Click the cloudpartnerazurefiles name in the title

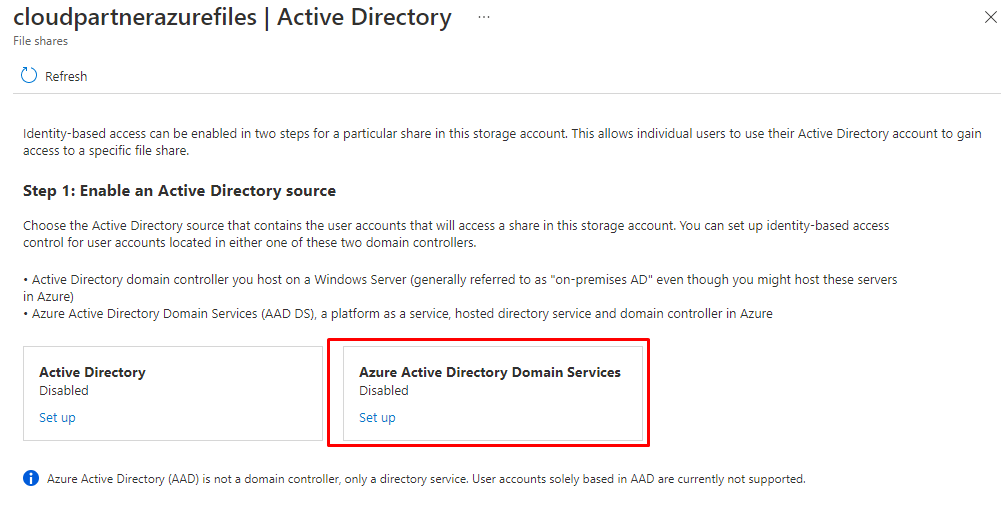pyautogui.click(x=133, y=18)
